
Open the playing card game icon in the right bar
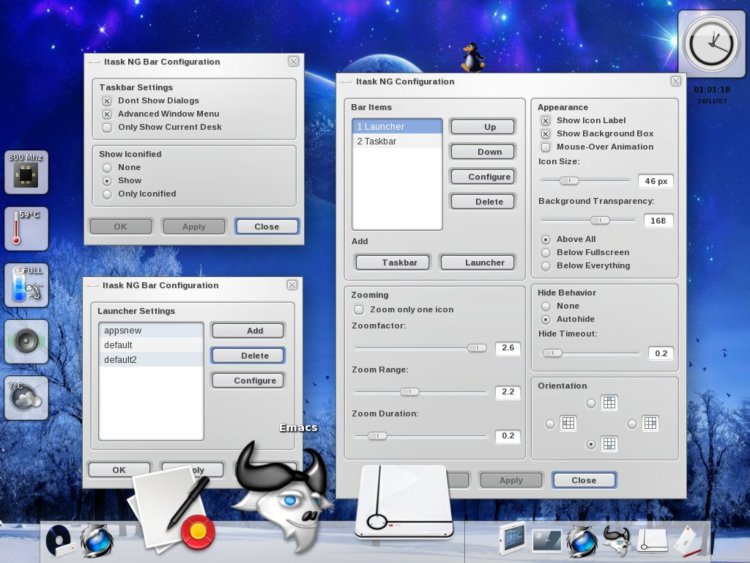(688, 541)
